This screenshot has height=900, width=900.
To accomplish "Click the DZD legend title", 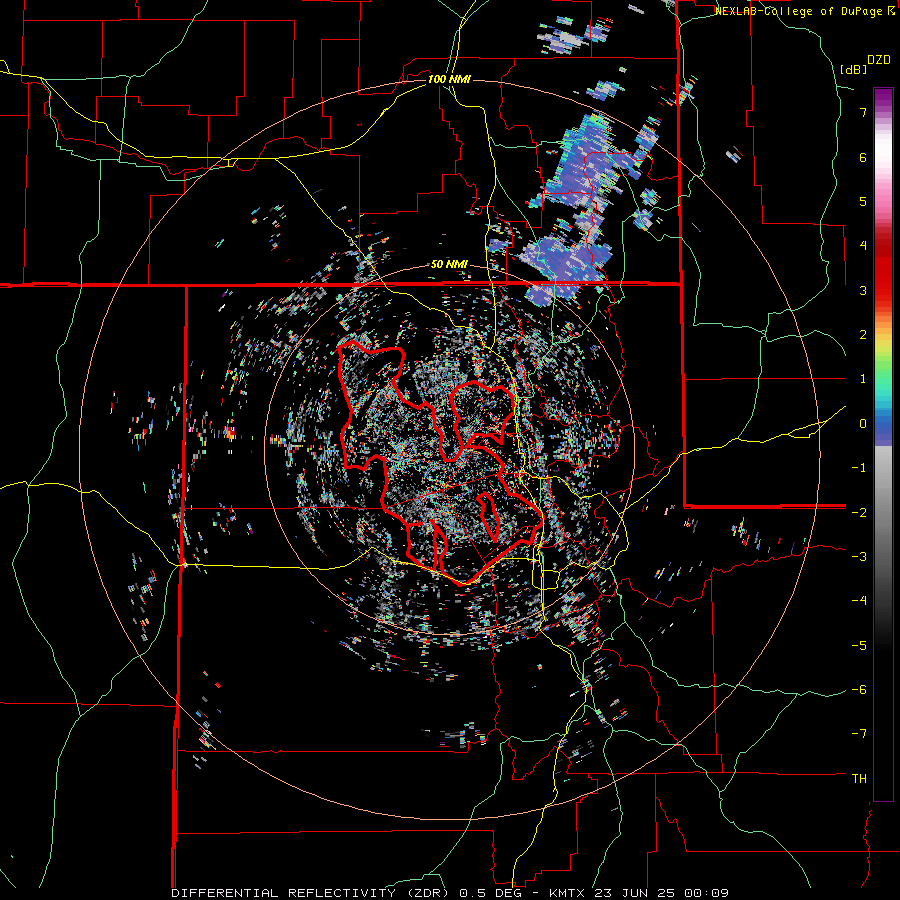I will pyautogui.click(x=879, y=60).
